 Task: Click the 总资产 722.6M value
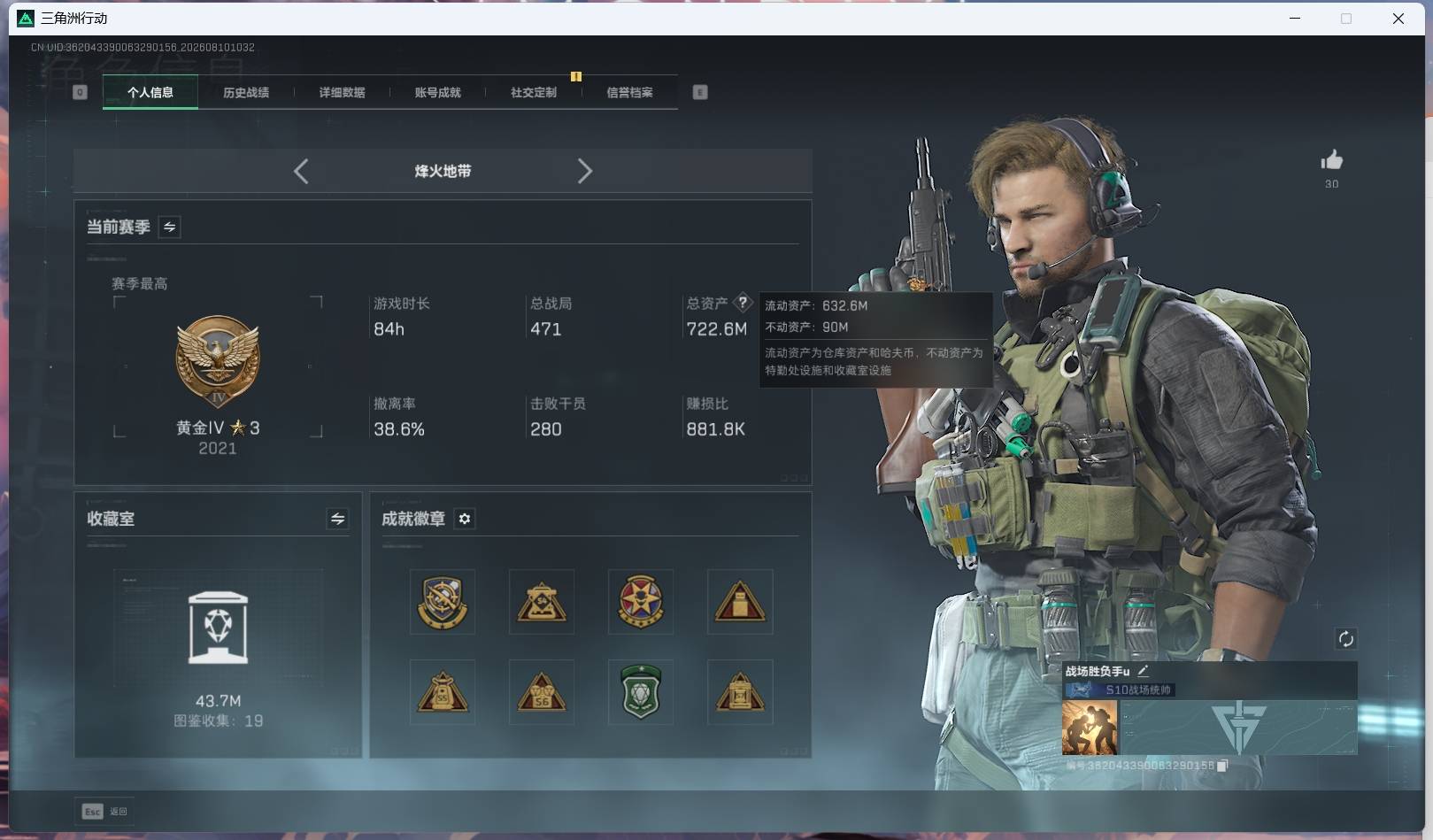(x=716, y=329)
